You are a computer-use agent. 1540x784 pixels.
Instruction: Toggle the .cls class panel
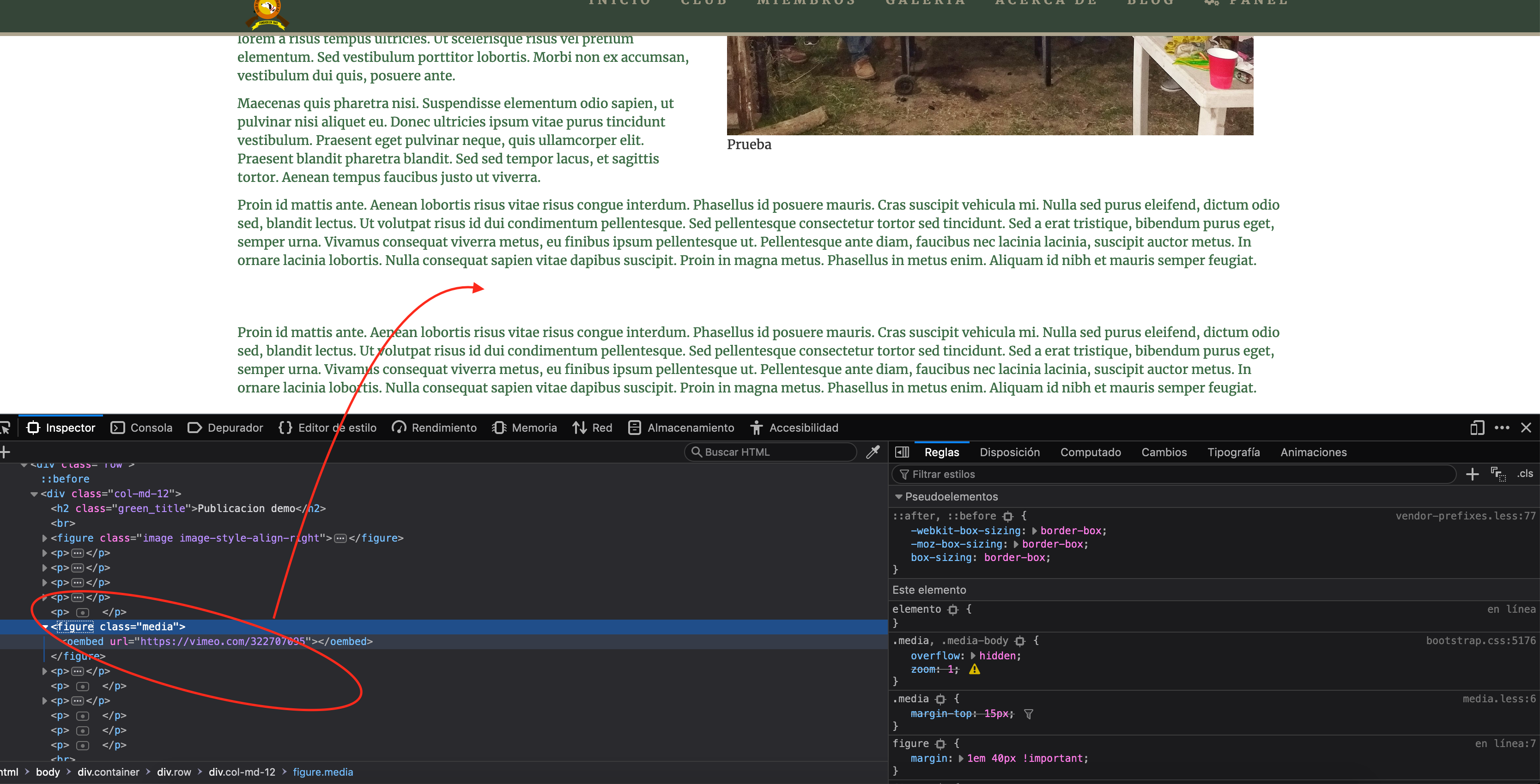click(1524, 474)
